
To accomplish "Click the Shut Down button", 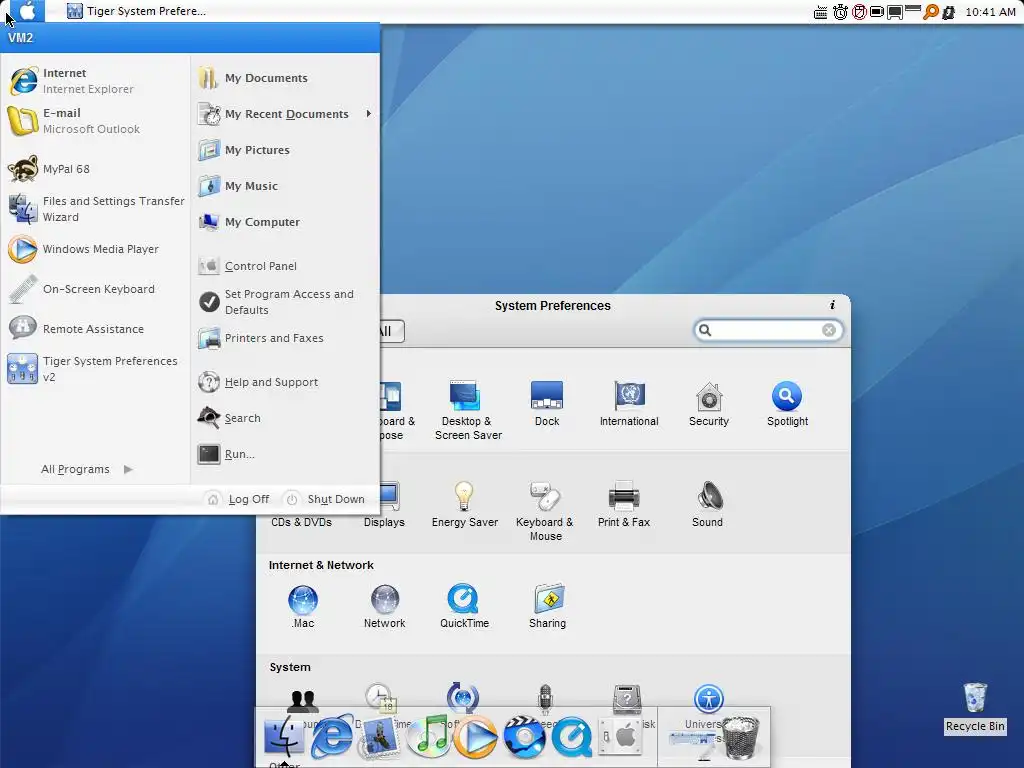I will tap(325, 499).
